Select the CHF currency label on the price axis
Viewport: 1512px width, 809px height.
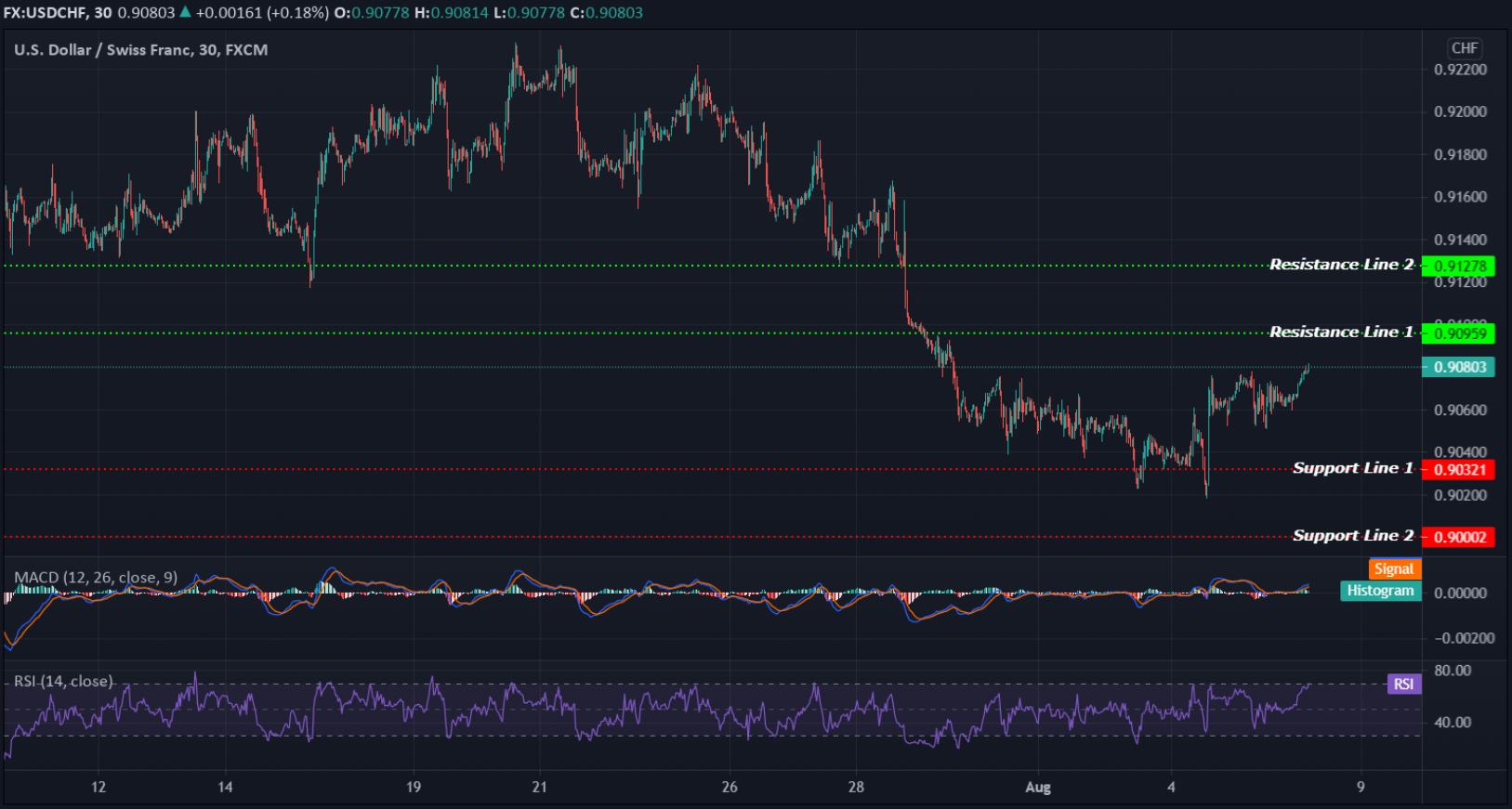(1465, 48)
